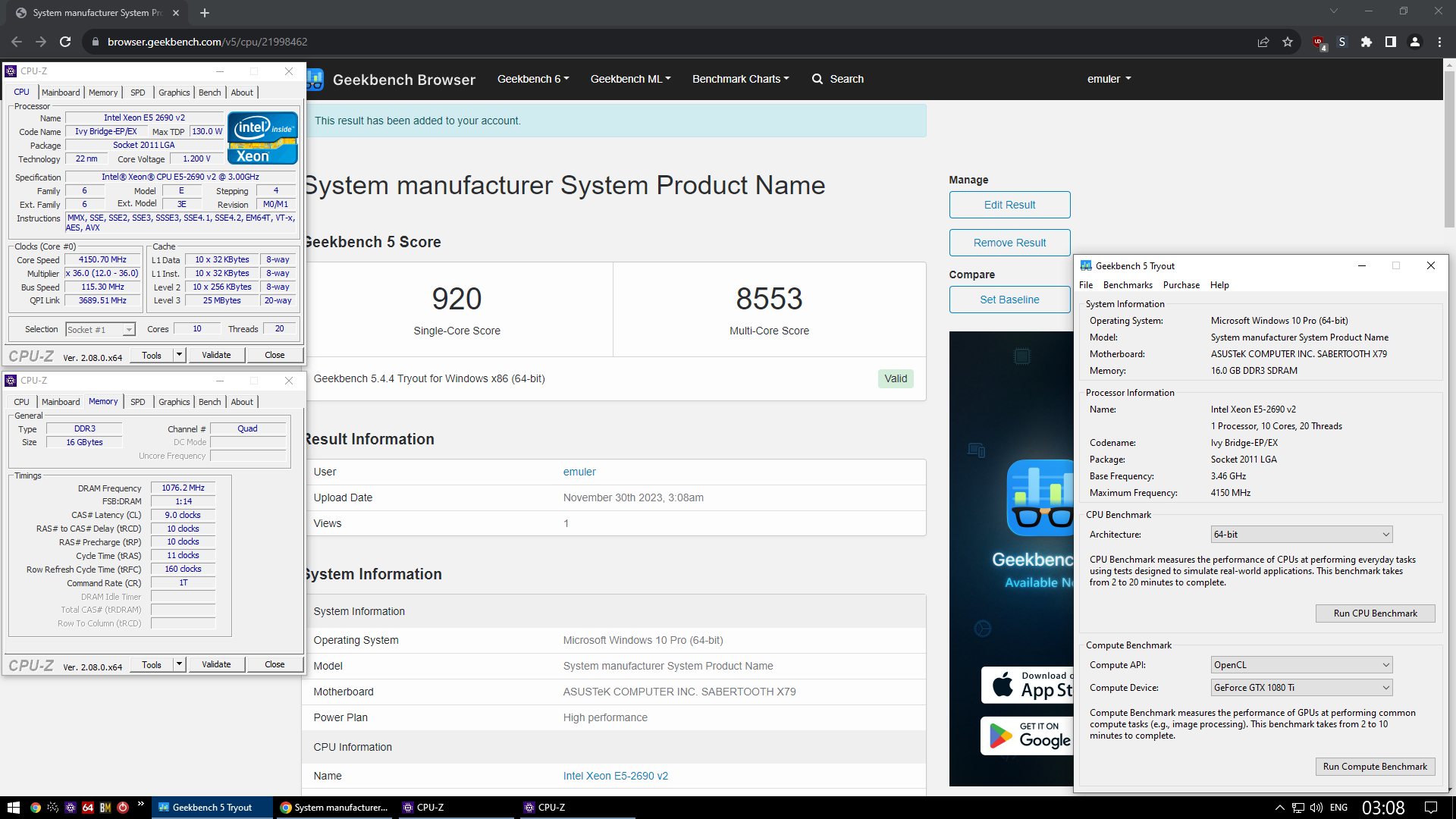Open the Windows Start menu
1456x819 pixels.
[13, 808]
